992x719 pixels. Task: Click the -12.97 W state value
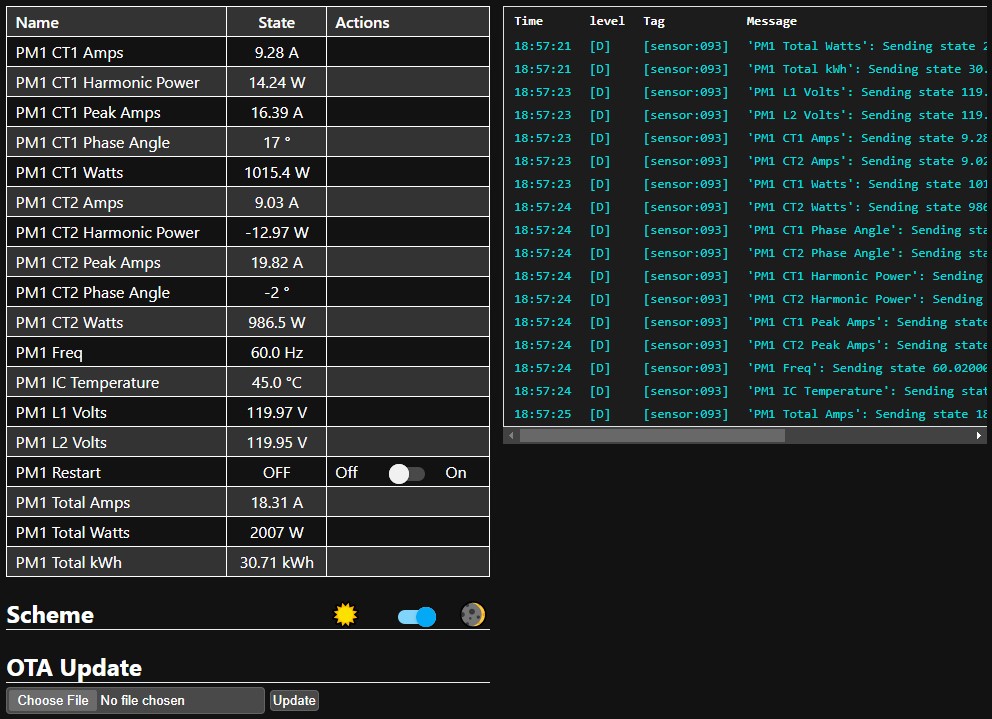[x=277, y=233]
